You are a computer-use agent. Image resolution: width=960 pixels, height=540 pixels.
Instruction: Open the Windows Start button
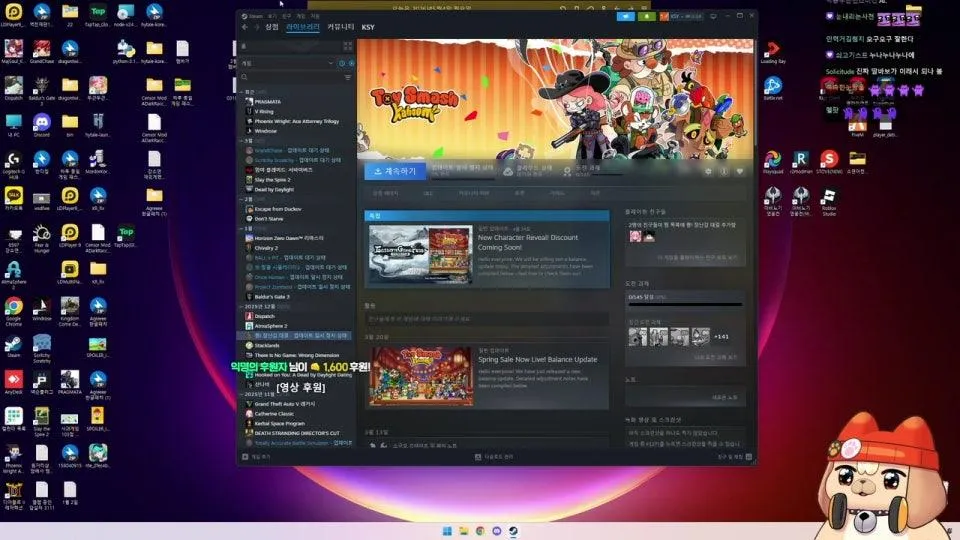point(447,531)
